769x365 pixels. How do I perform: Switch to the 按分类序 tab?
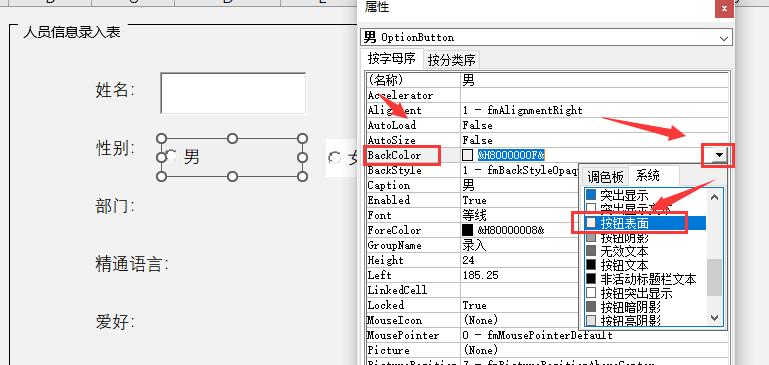pos(451,60)
